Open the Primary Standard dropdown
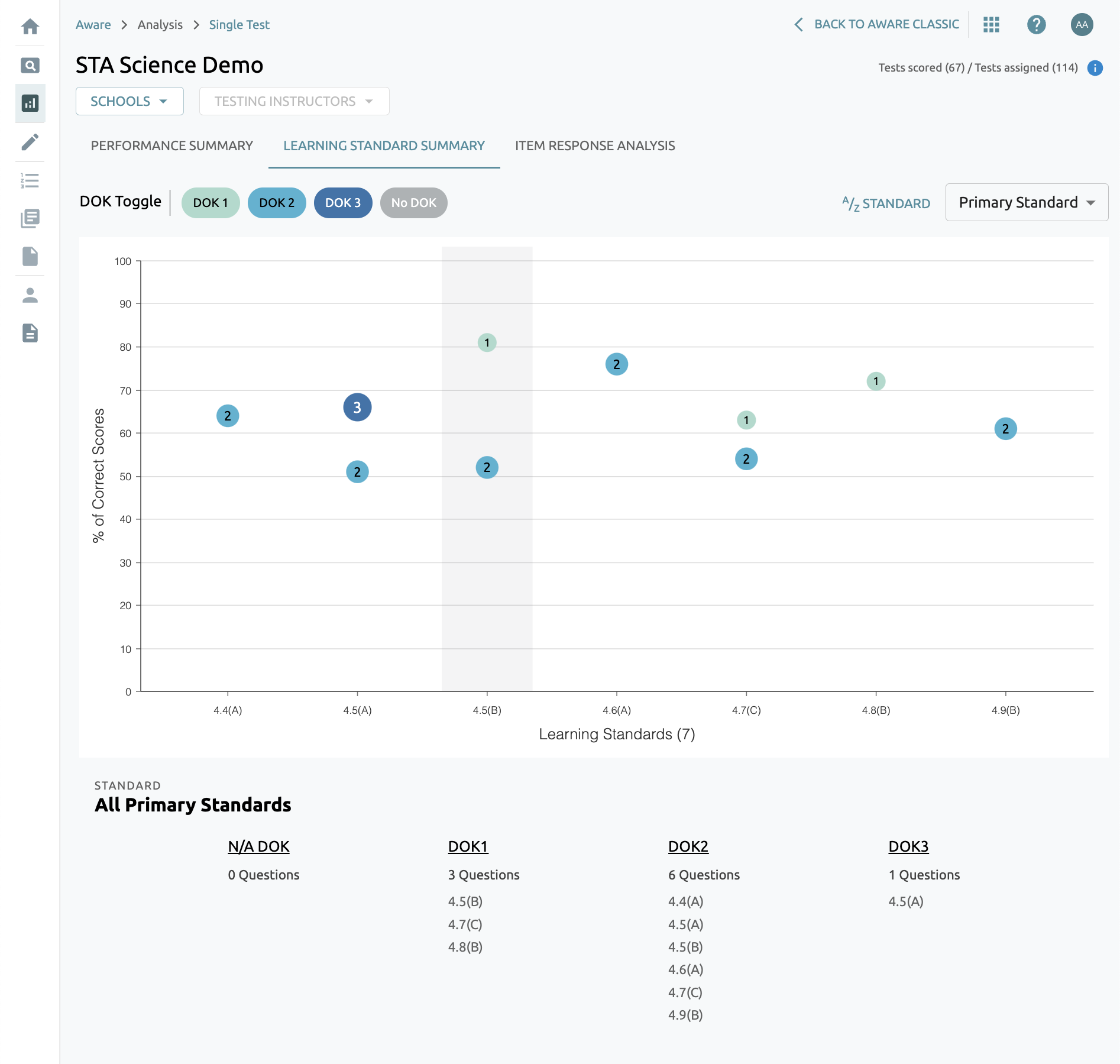The width and height of the screenshot is (1120, 1064). (x=1027, y=202)
